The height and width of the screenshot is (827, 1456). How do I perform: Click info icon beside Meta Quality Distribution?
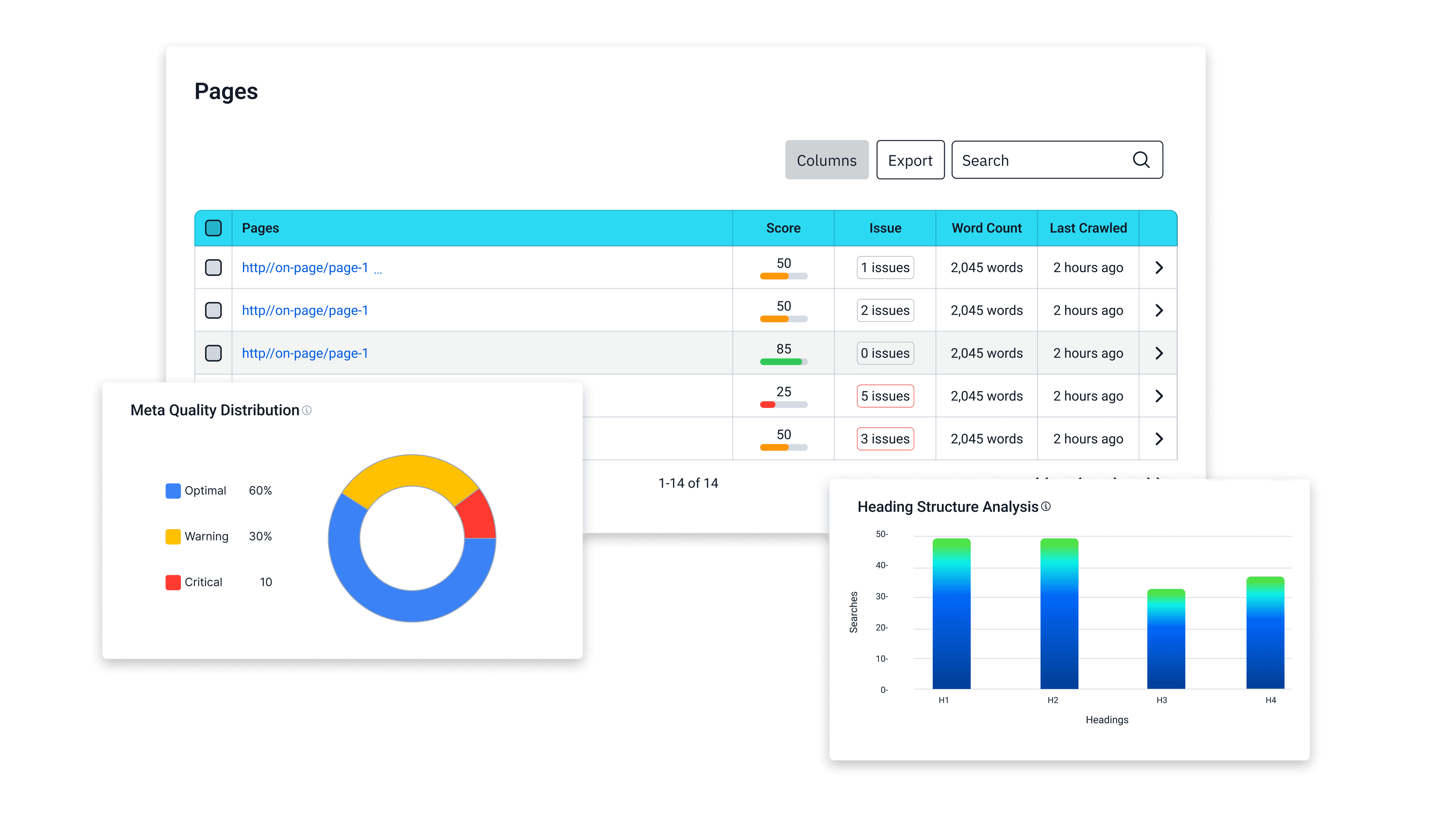point(307,410)
